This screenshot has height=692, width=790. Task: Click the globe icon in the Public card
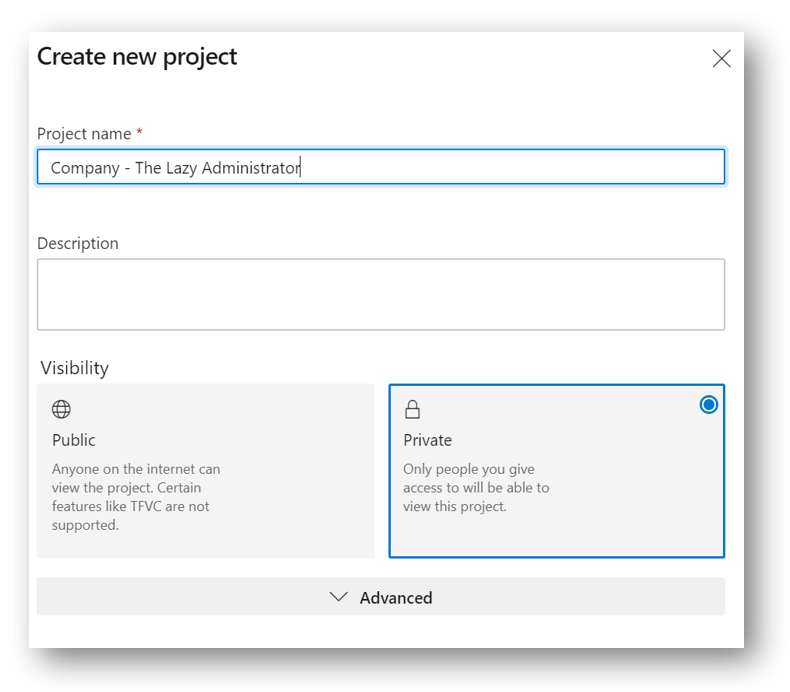tap(61, 409)
